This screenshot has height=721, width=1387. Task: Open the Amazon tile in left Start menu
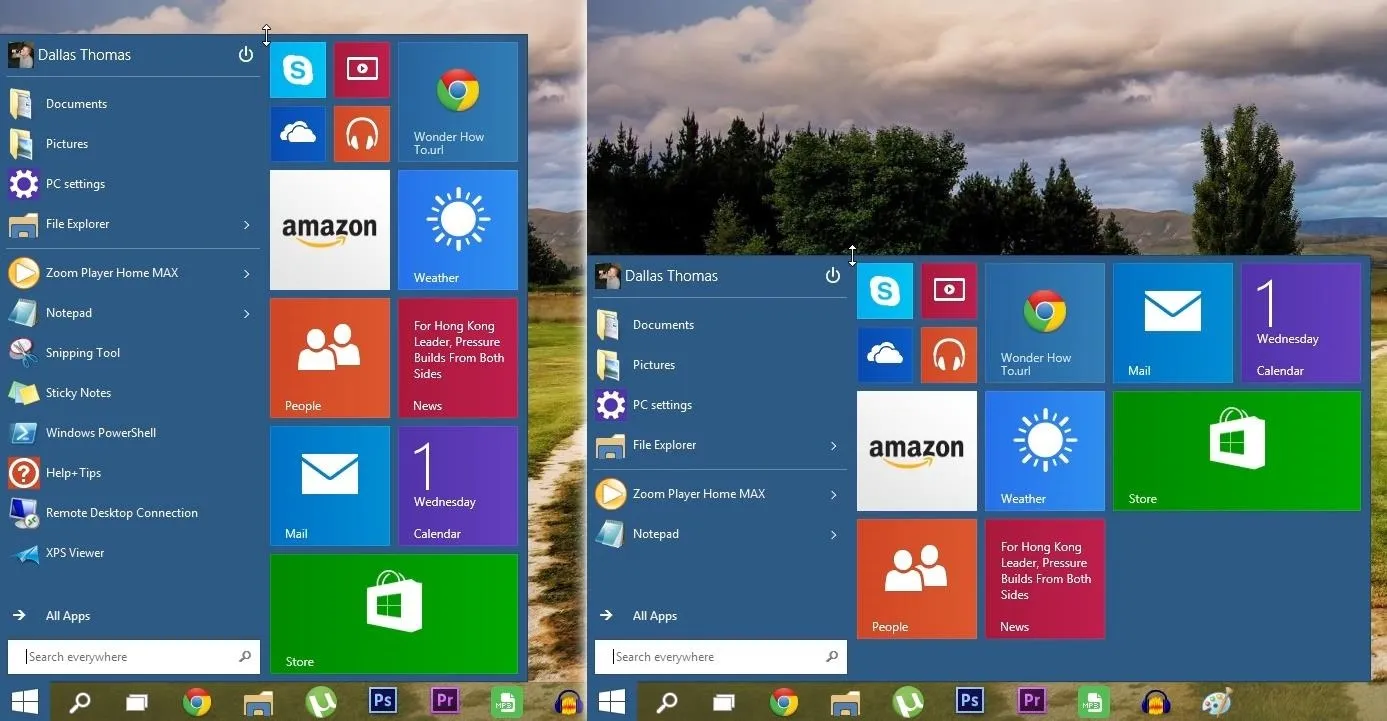[x=330, y=230]
